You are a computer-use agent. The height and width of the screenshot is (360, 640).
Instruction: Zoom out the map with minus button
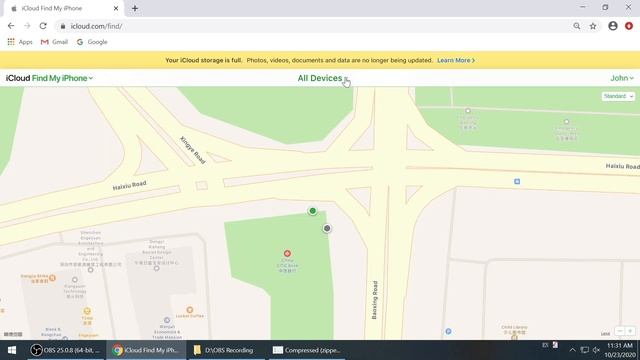coord(620,331)
